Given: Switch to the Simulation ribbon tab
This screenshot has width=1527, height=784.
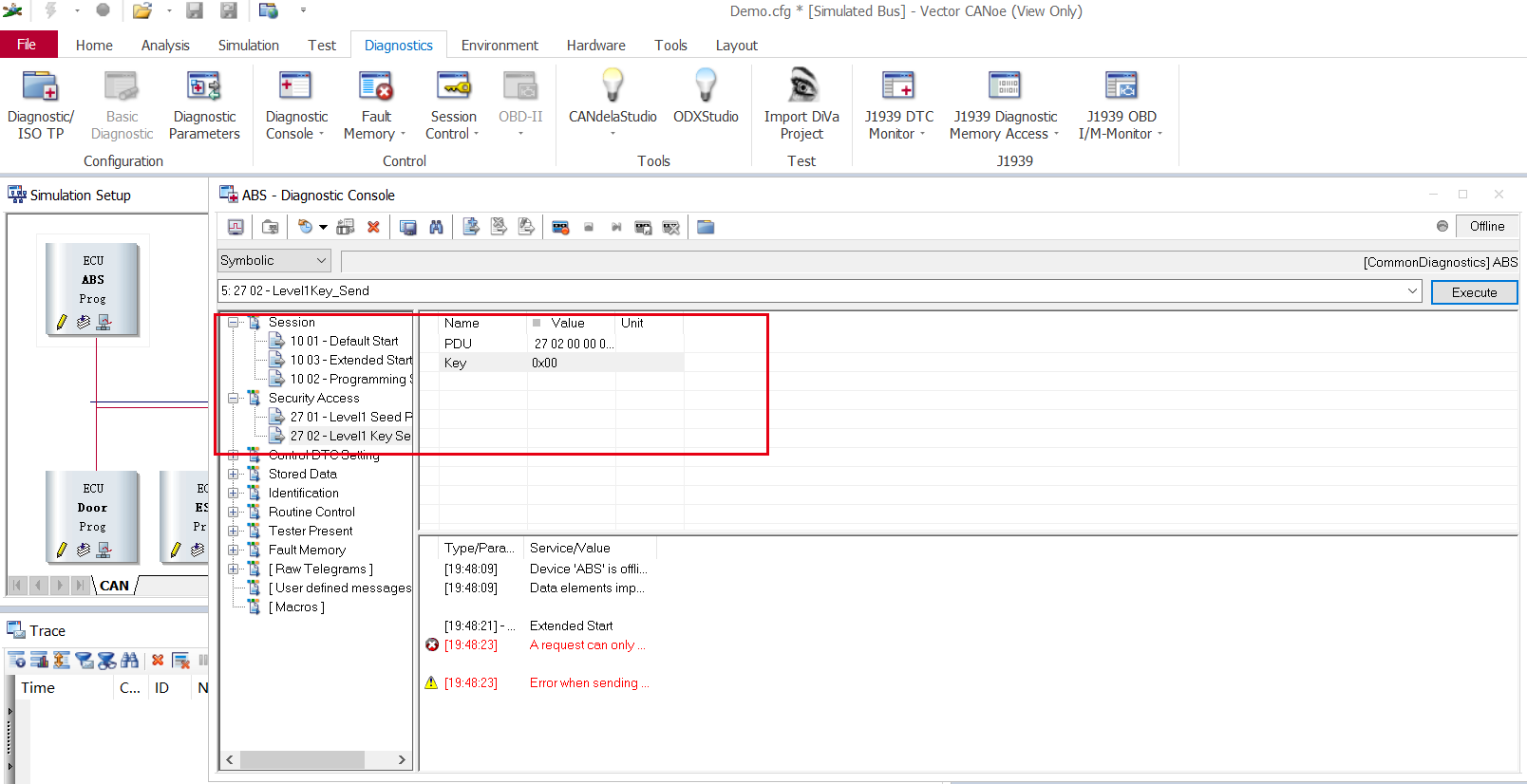Looking at the screenshot, I should pyautogui.click(x=249, y=46).
